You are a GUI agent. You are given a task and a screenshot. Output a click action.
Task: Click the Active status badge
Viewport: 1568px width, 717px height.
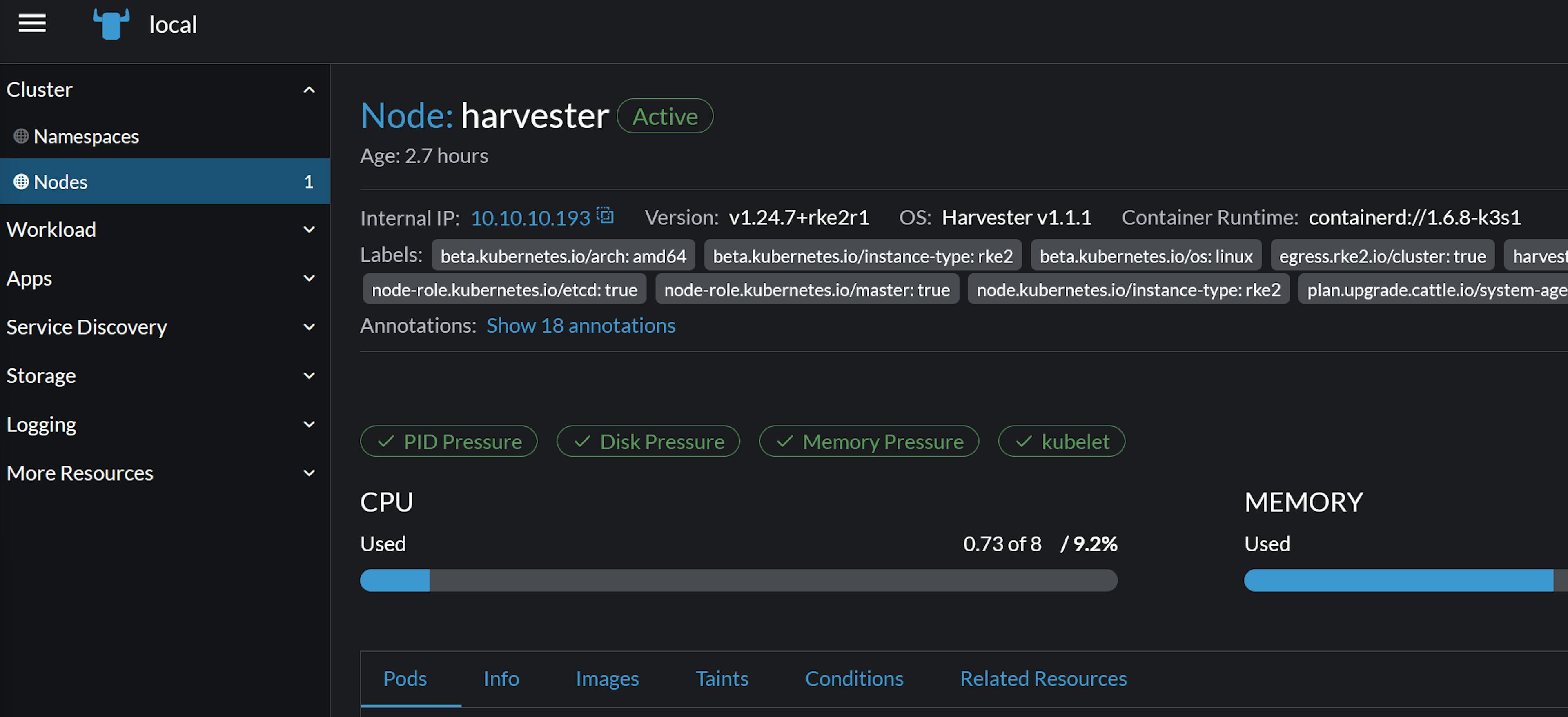[x=665, y=116]
